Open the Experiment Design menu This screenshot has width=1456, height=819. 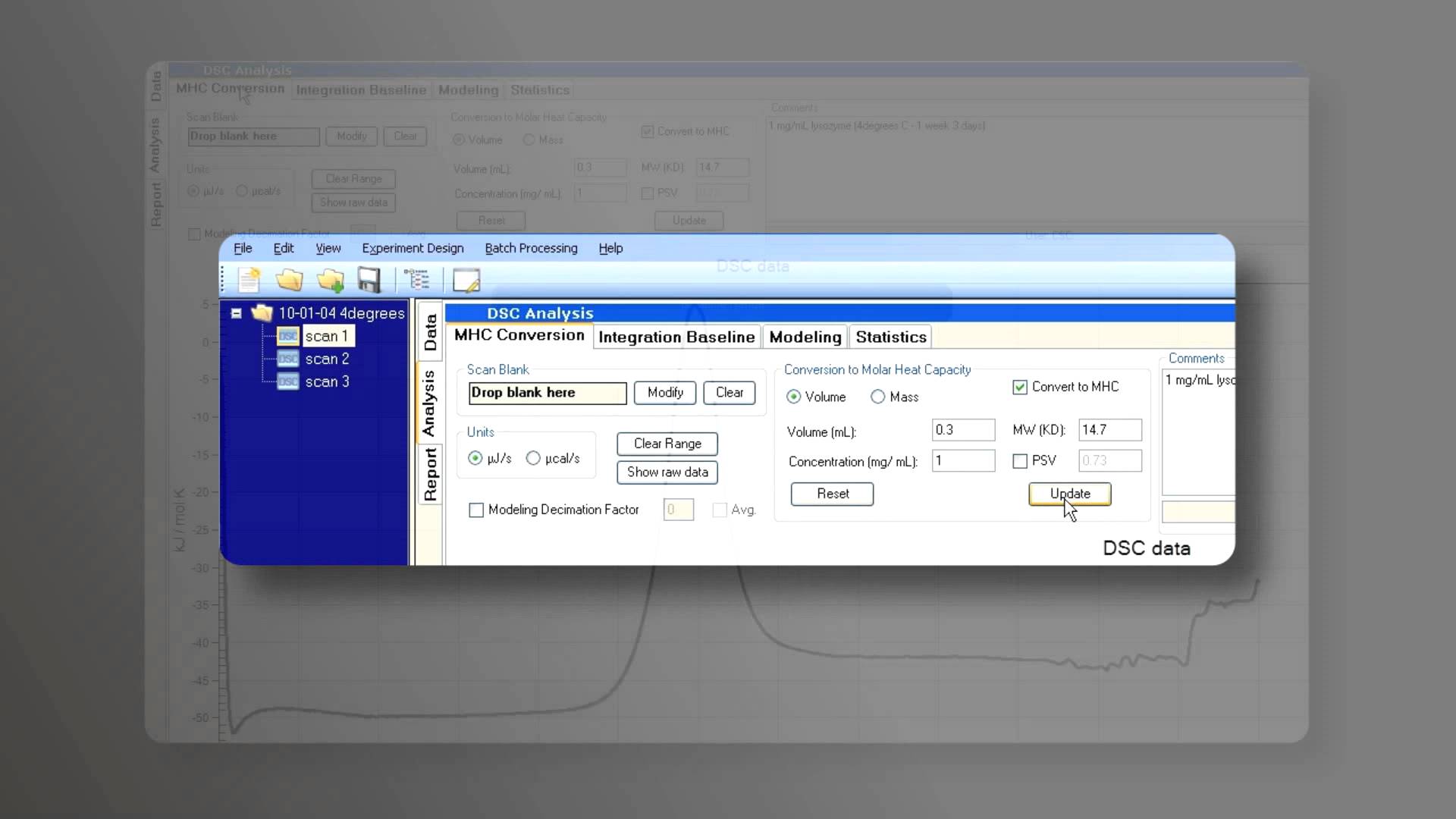coord(413,248)
